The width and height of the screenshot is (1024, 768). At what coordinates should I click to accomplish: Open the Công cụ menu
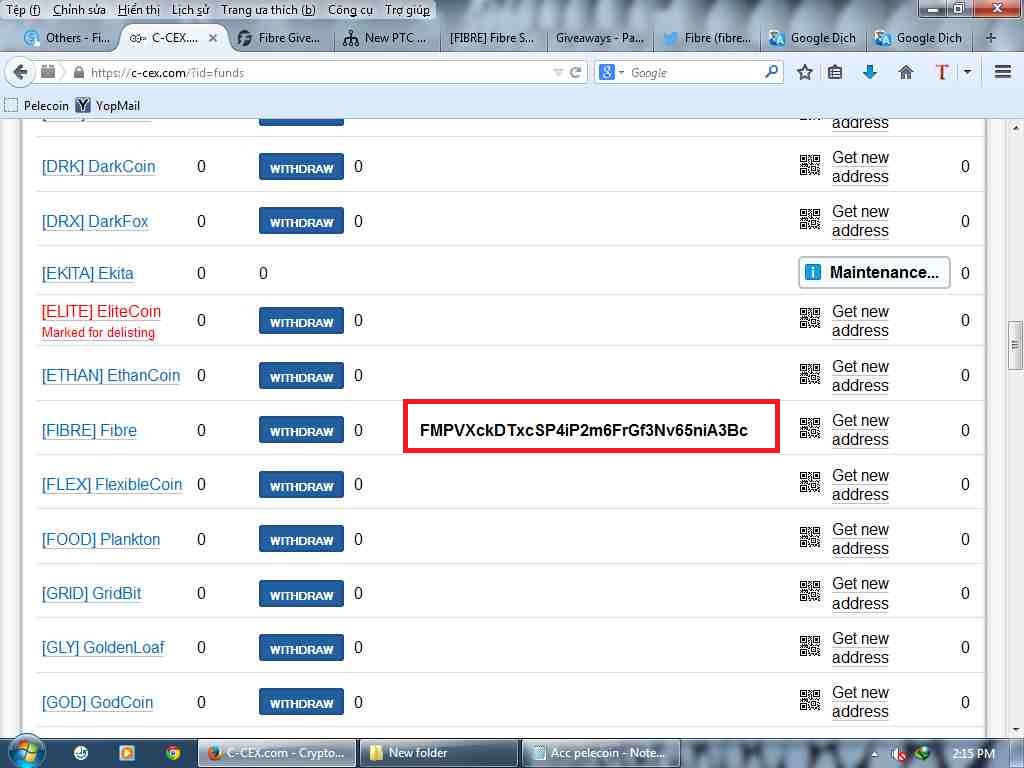(x=350, y=10)
